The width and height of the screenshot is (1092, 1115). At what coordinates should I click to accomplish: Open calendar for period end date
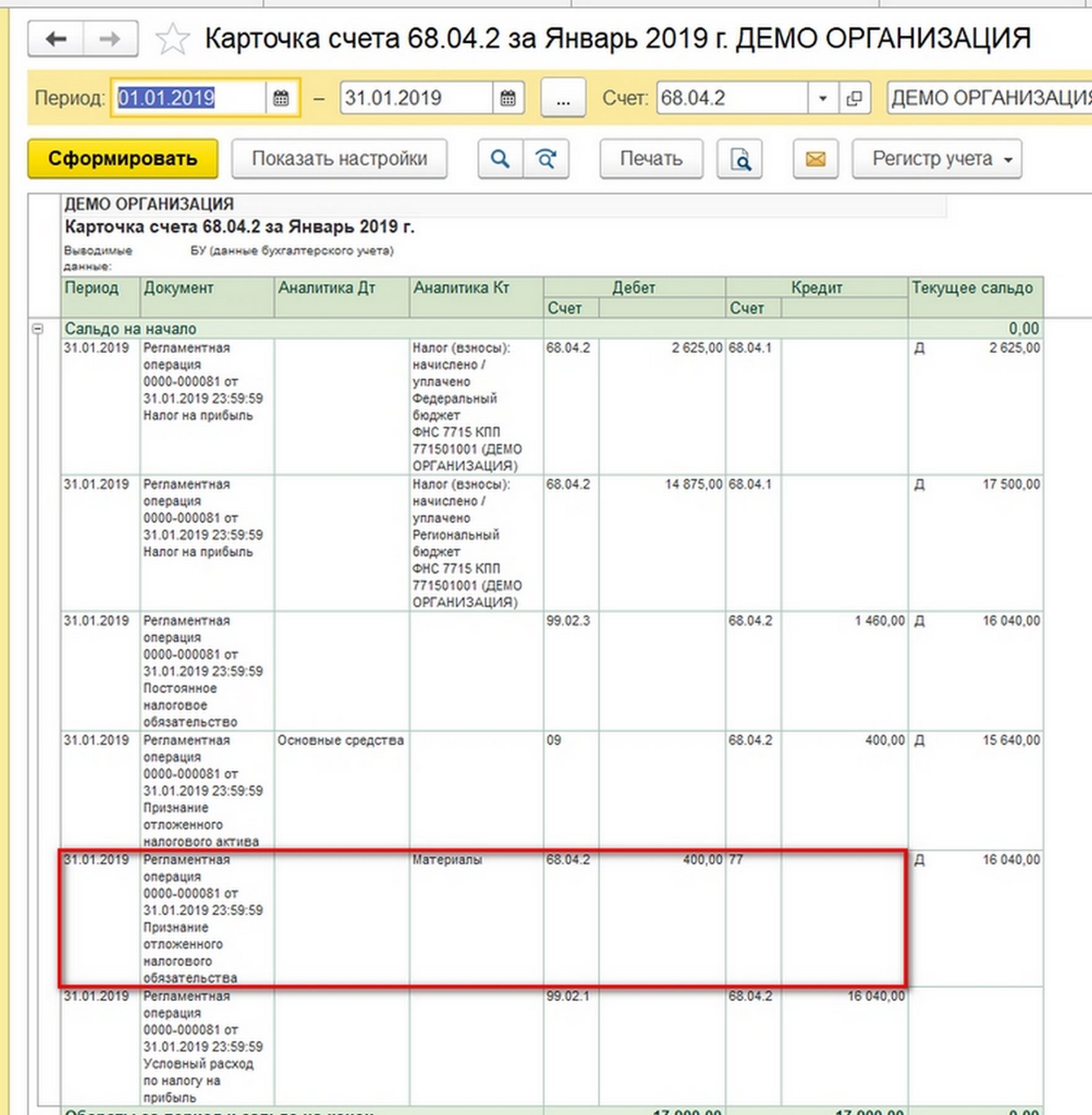pyautogui.click(x=508, y=98)
